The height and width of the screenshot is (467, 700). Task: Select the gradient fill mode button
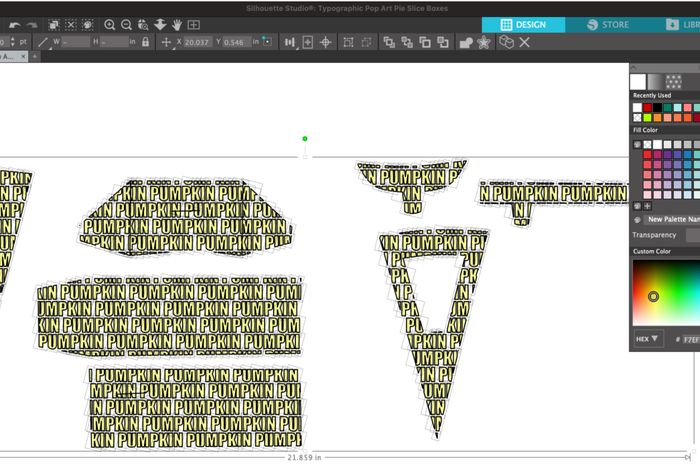pyautogui.click(x=655, y=81)
